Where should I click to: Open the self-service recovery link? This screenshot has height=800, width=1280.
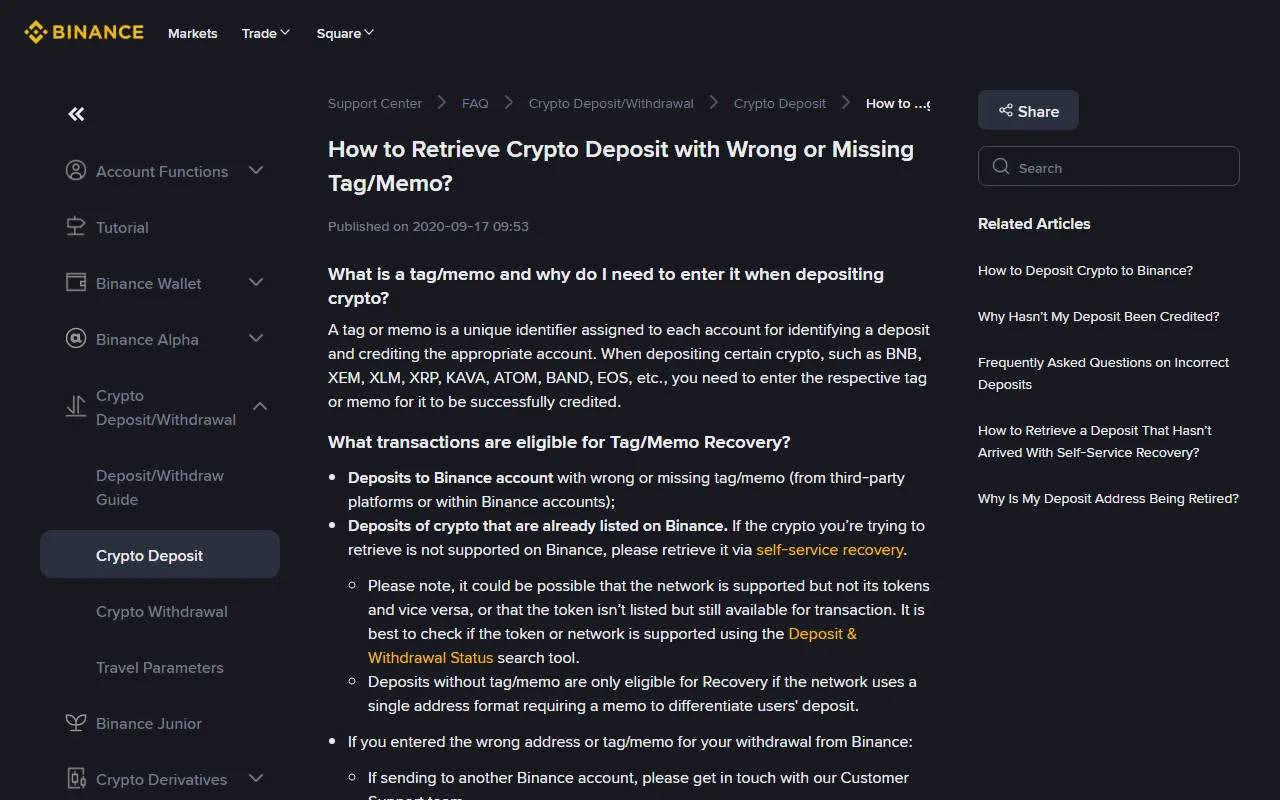830,549
